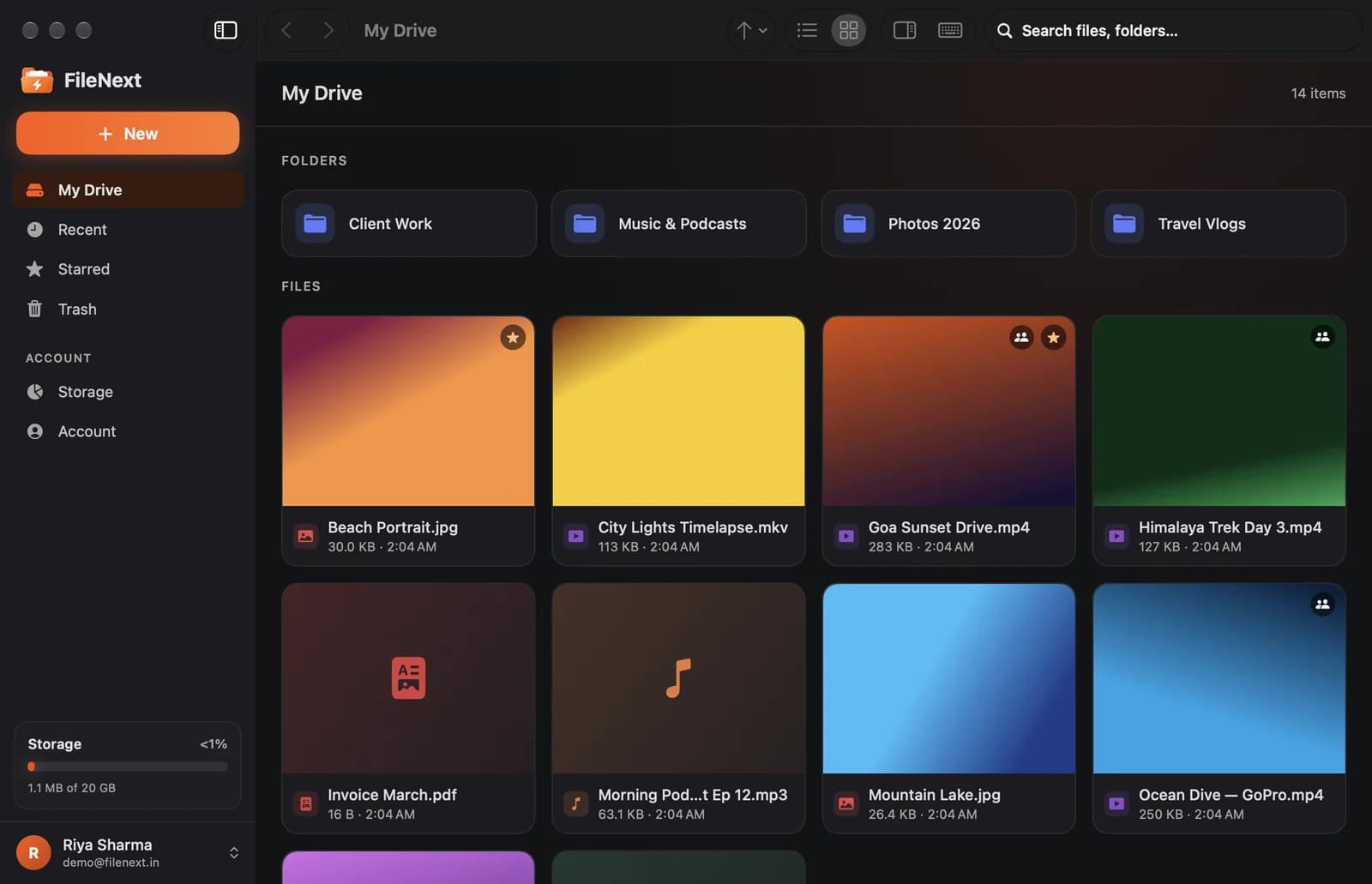Viewport: 1372px width, 884px height.
Task: Click shared icon on Ocean Dive GoPro.mp4
Action: coord(1322,604)
